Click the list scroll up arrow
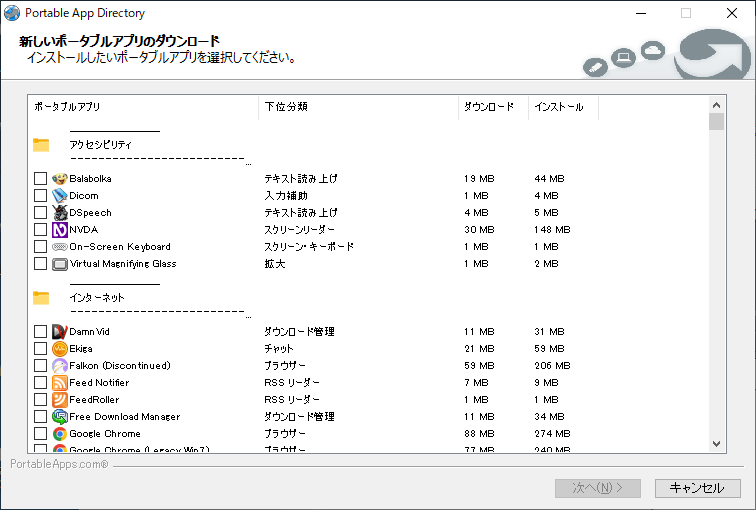Image resolution: width=756 pixels, height=510 pixels. click(x=716, y=105)
